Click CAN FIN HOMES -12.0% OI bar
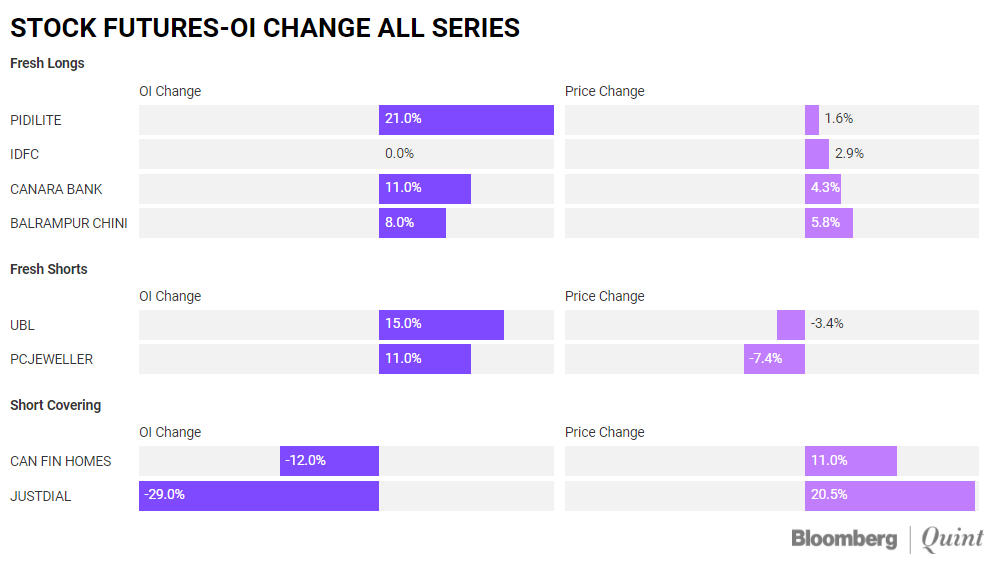The width and height of the screenshot is (998, 563). point(329,461)
